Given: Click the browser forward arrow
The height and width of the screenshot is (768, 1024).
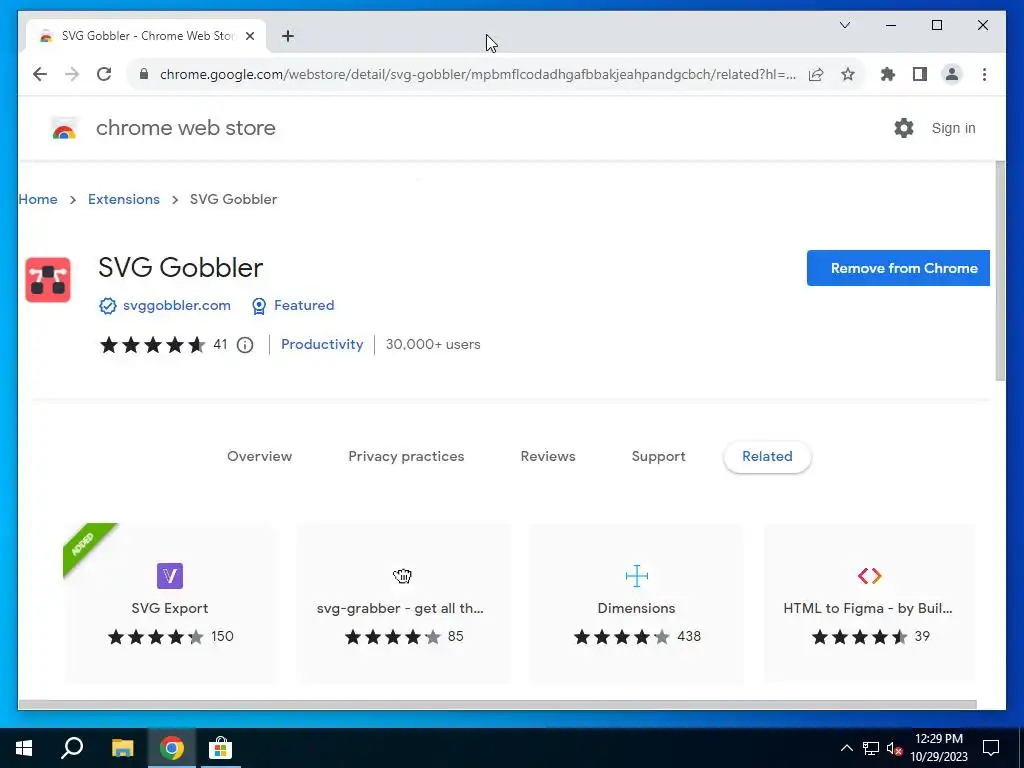Looking at the screenshot, I should pyautogui.click(x=72, y=74).
